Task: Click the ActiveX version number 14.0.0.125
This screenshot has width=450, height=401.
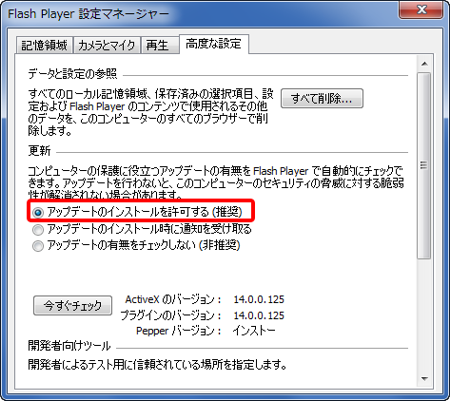Action: click(x=259, y=299)
